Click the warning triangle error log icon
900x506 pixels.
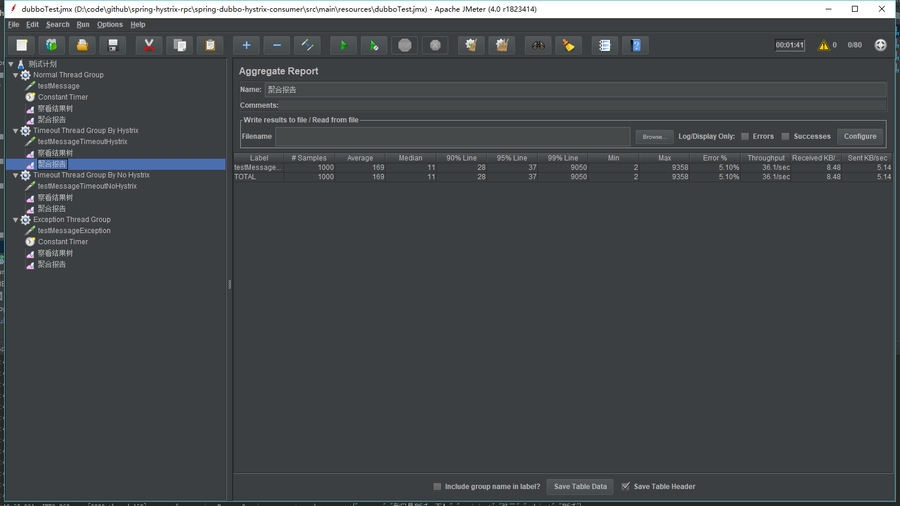point(824,45)
